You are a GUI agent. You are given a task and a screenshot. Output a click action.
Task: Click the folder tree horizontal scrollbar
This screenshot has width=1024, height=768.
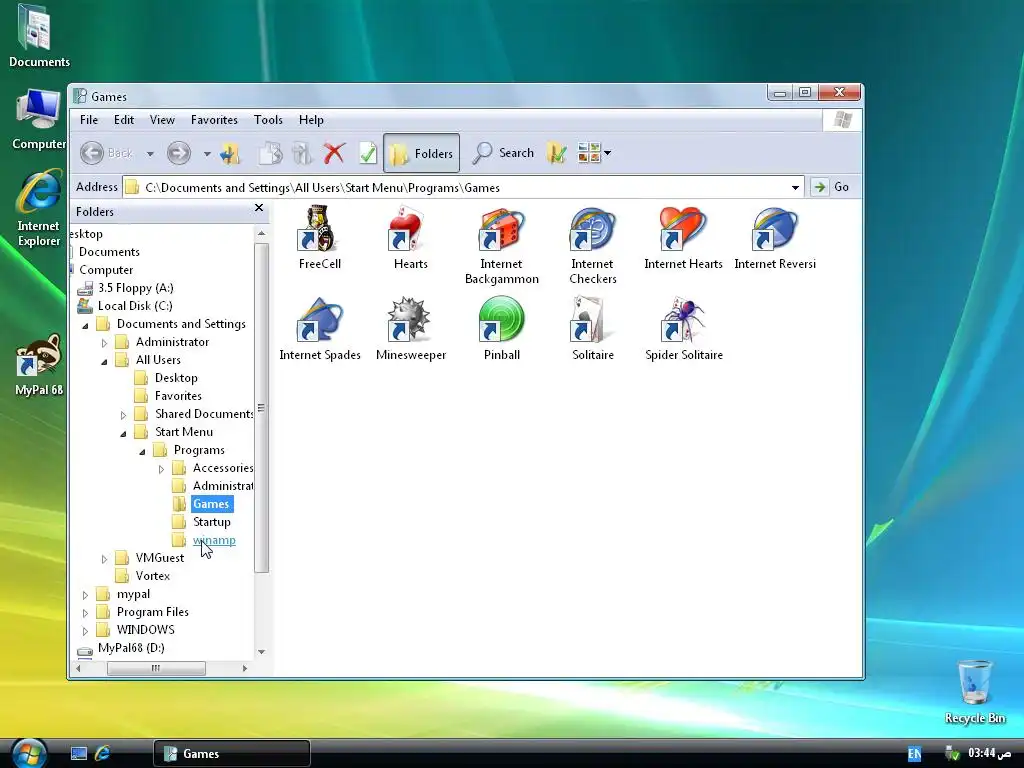click(156, 668)
